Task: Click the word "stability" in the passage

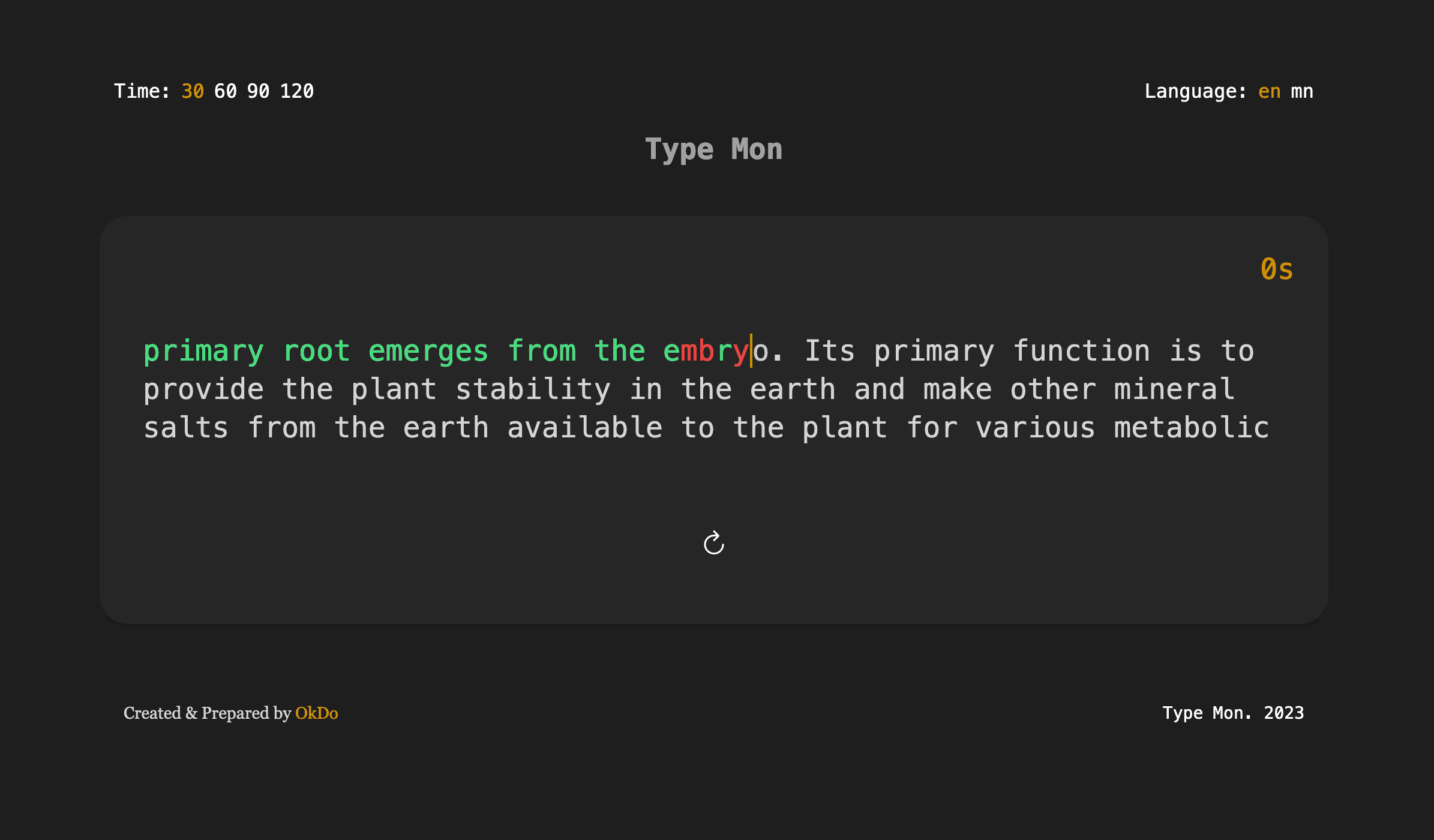Action: [x=533, y=389]
